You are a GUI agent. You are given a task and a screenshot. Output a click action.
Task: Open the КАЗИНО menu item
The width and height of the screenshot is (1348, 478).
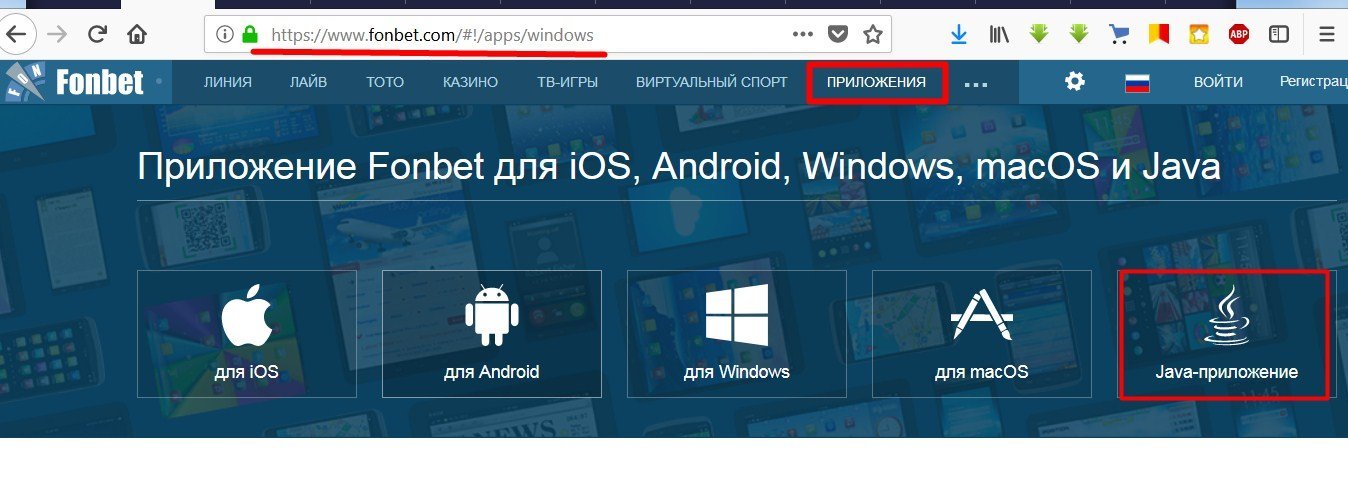(x=470, y=83)
